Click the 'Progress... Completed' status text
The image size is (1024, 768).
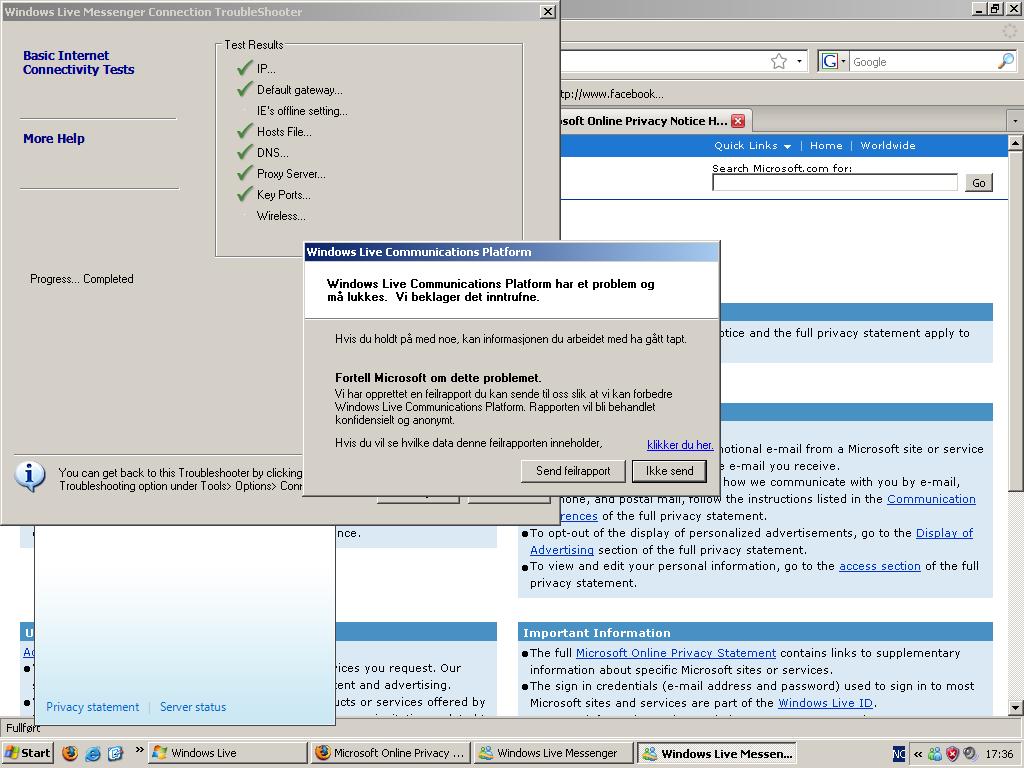pyautogui.click(x=82, y=279)
